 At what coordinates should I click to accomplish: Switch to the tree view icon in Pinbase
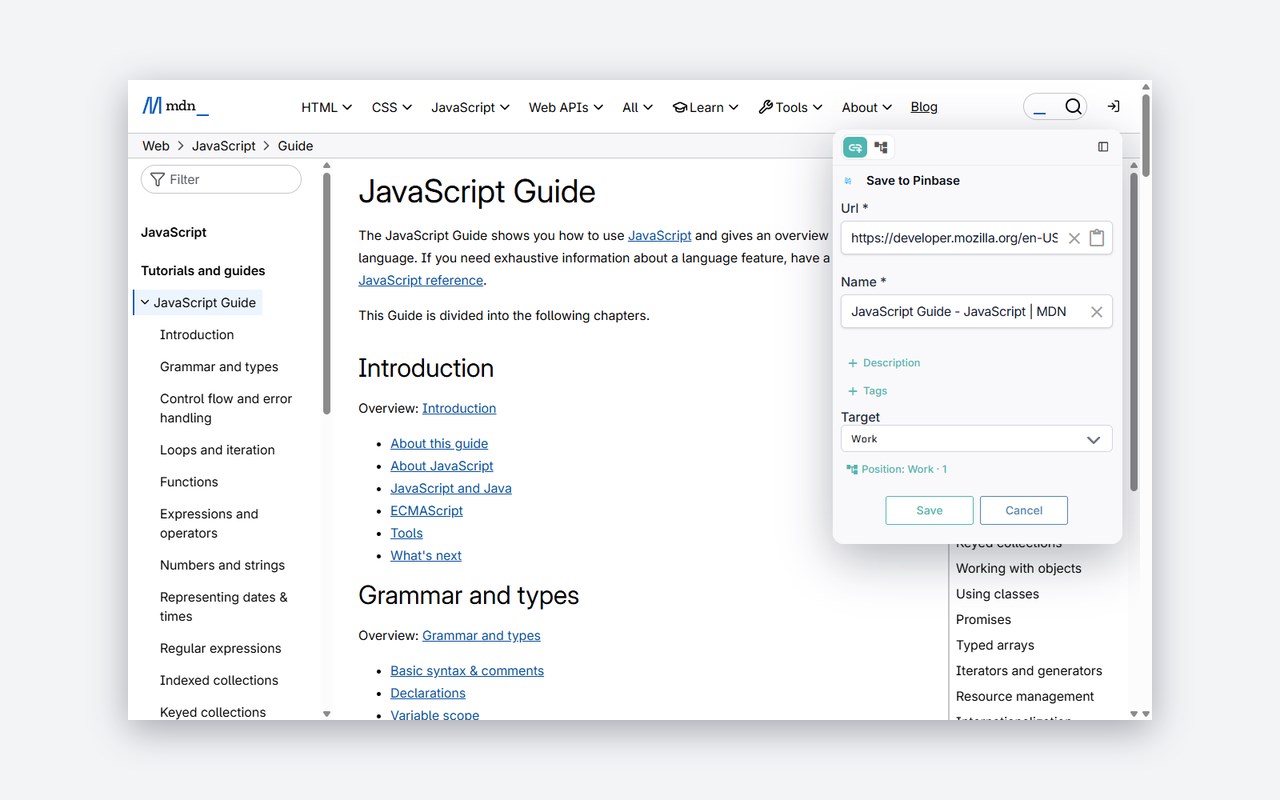[881, 147]
